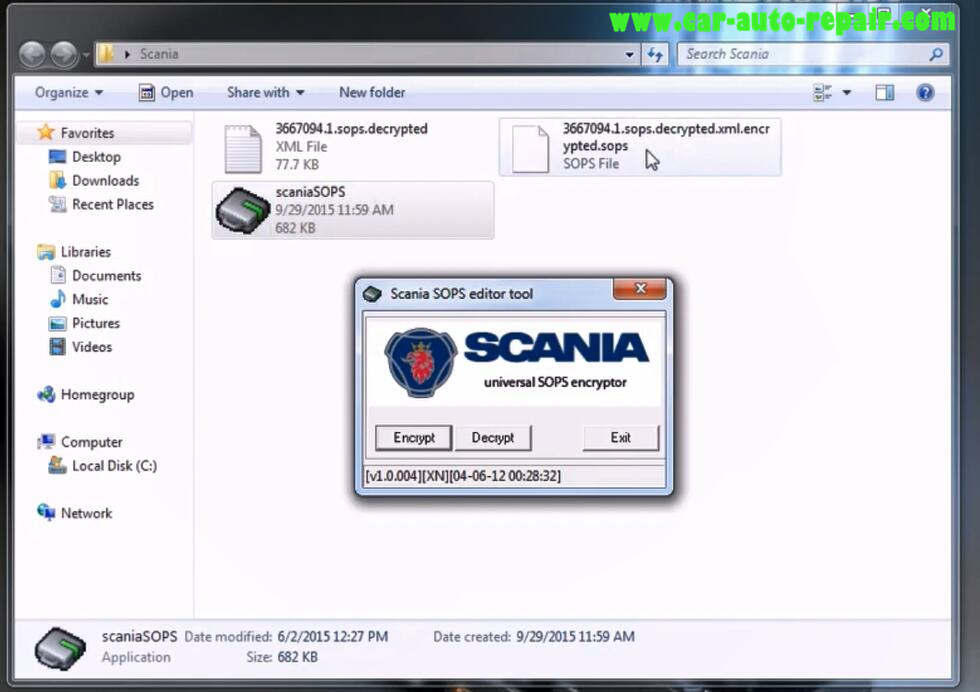The image size is (980, 692).
Task: Click the Pictures icon in the sidebar
Action: [x=58, y=323]
